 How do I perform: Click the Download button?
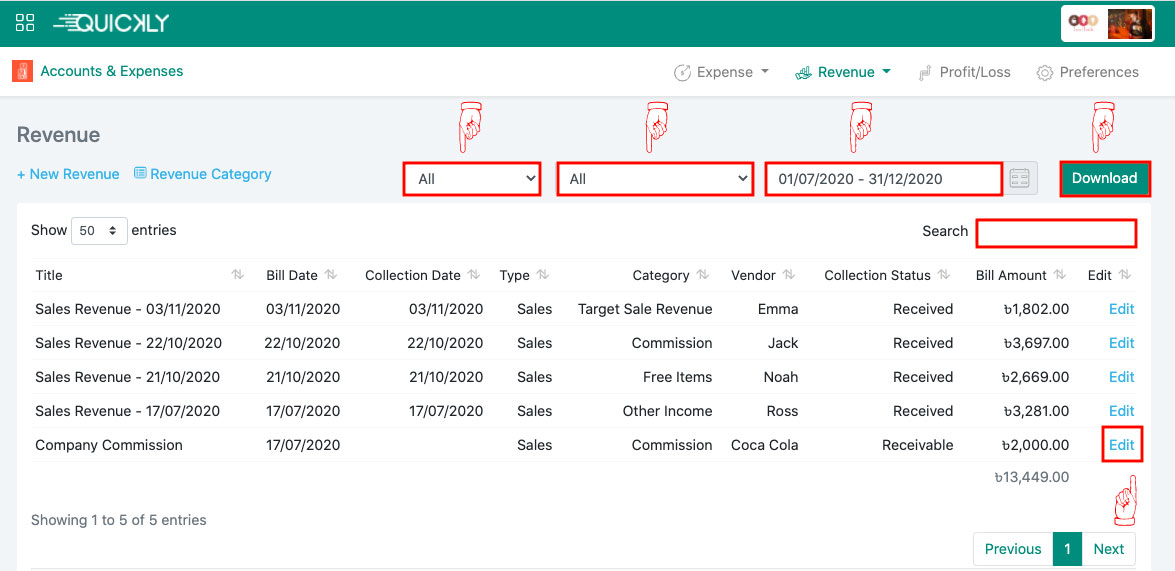(1104, 178)
